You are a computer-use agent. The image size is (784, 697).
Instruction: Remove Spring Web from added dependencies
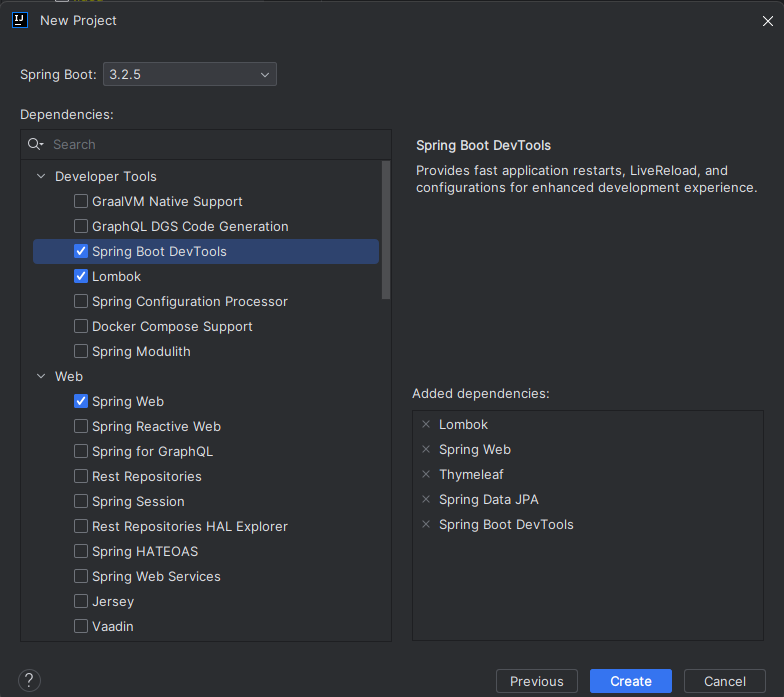point(426,450)
